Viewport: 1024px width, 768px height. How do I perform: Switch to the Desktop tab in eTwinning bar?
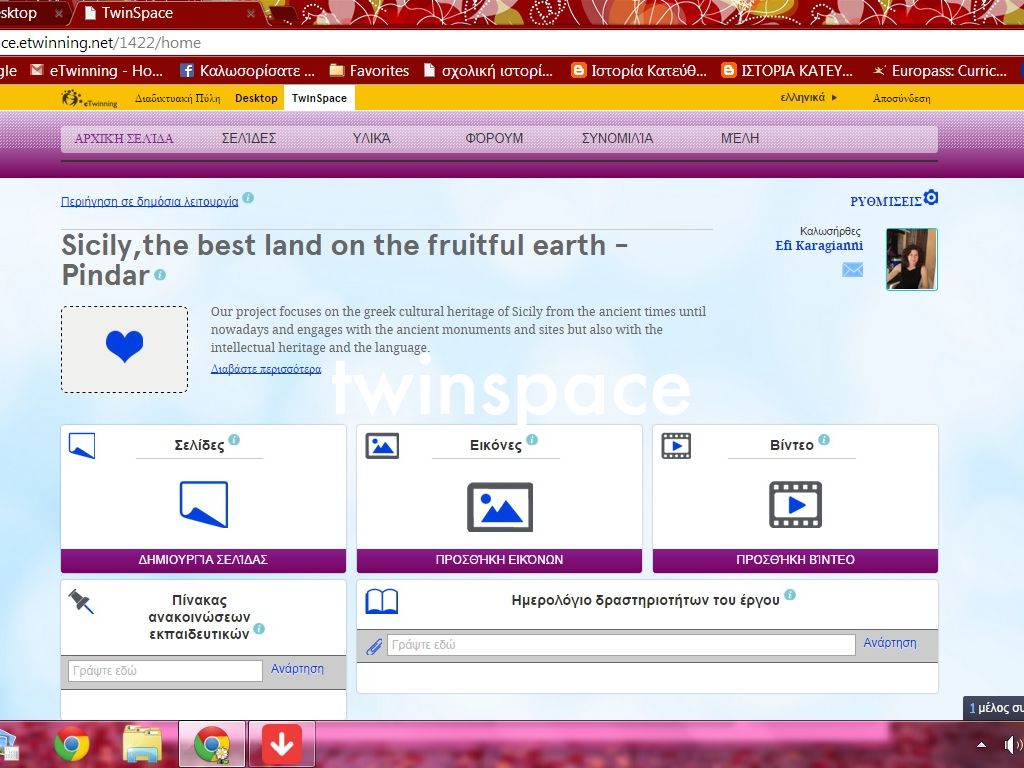(256, 98)
